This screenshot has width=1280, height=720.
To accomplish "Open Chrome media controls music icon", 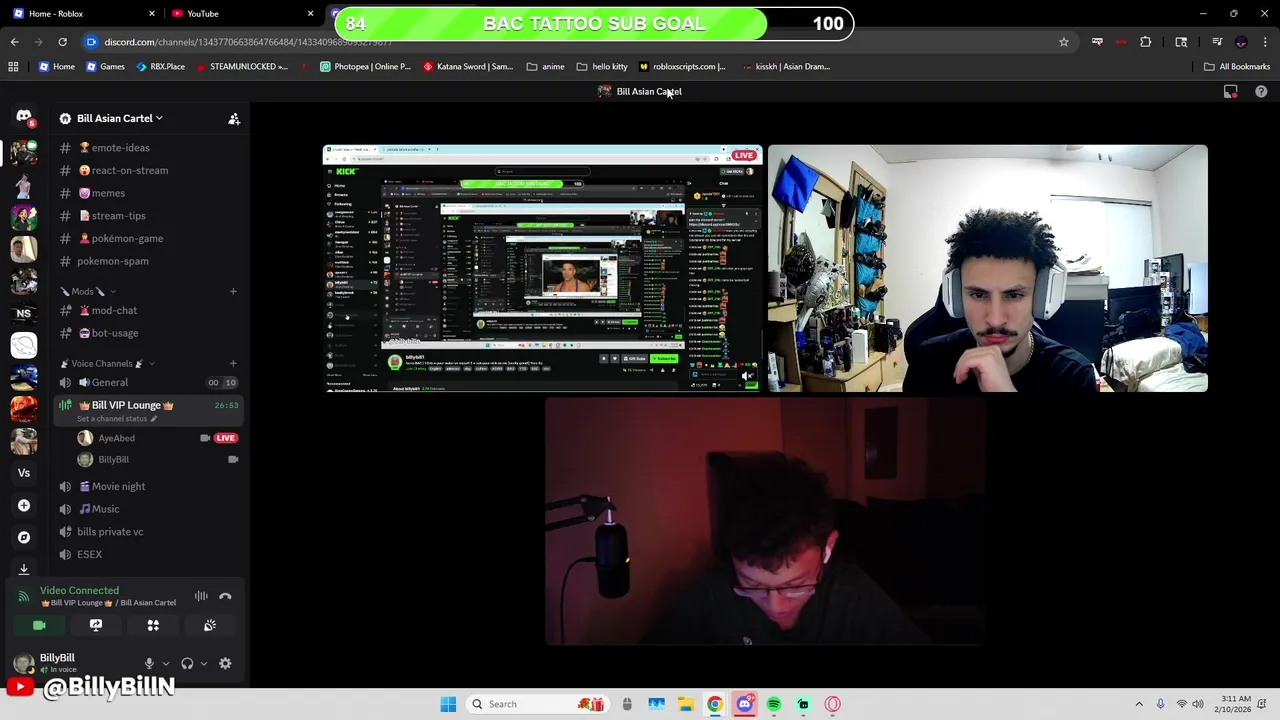I will (x=1217, y=42).
